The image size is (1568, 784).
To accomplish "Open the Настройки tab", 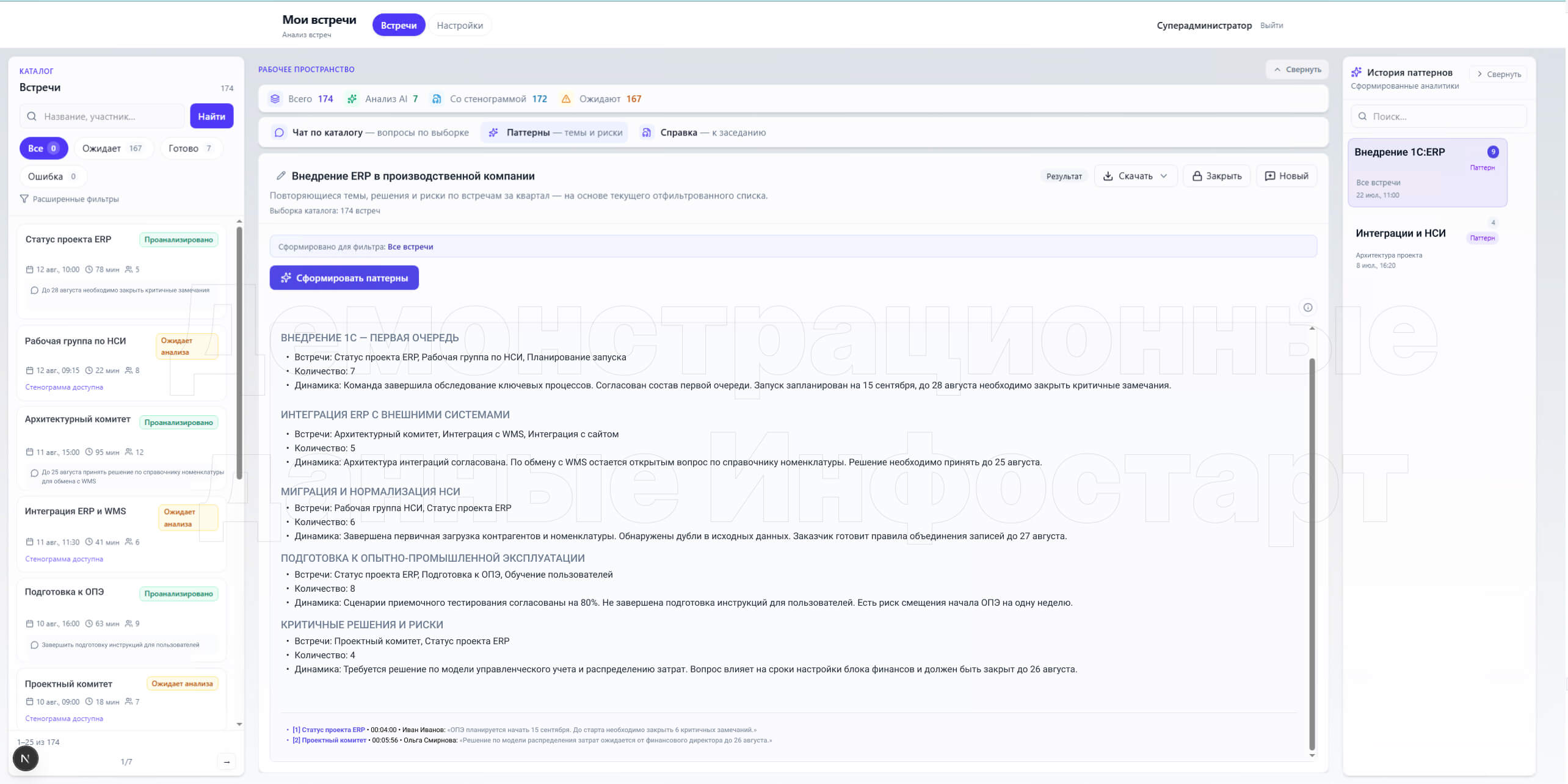I will (x=460, y=25).
